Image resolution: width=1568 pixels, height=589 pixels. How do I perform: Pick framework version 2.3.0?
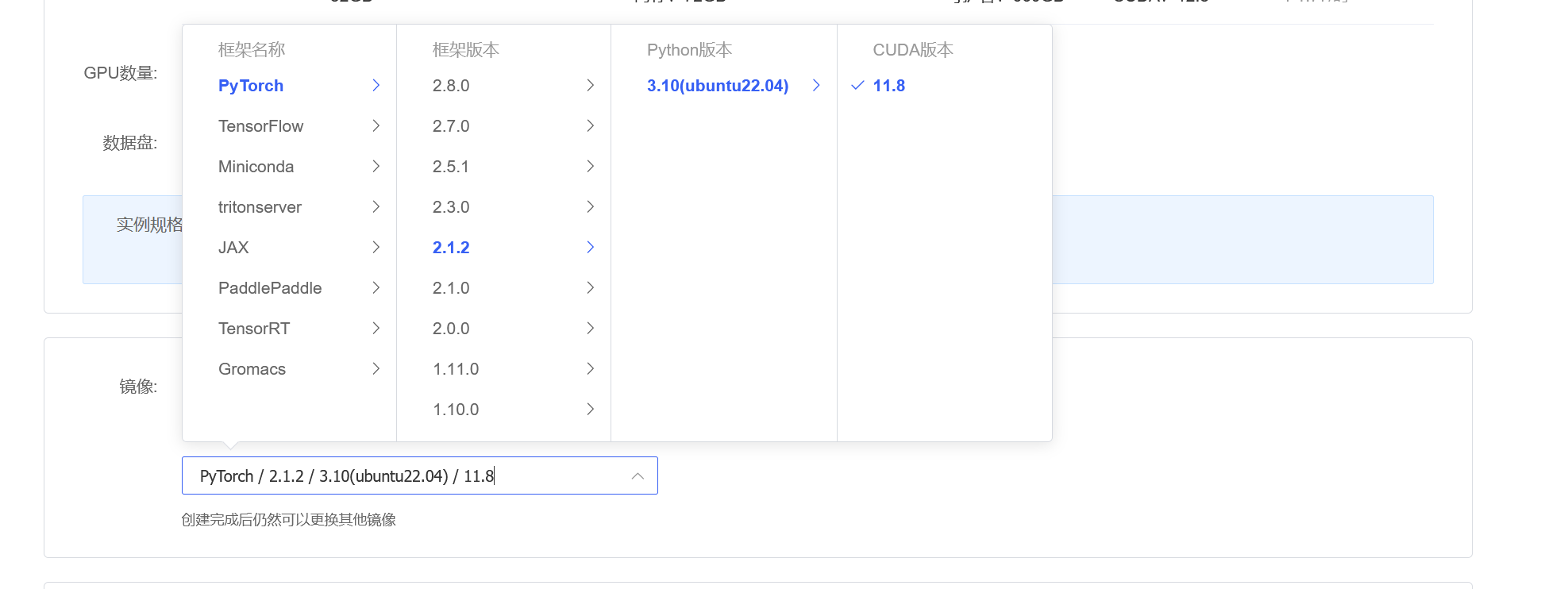point(451,207)
